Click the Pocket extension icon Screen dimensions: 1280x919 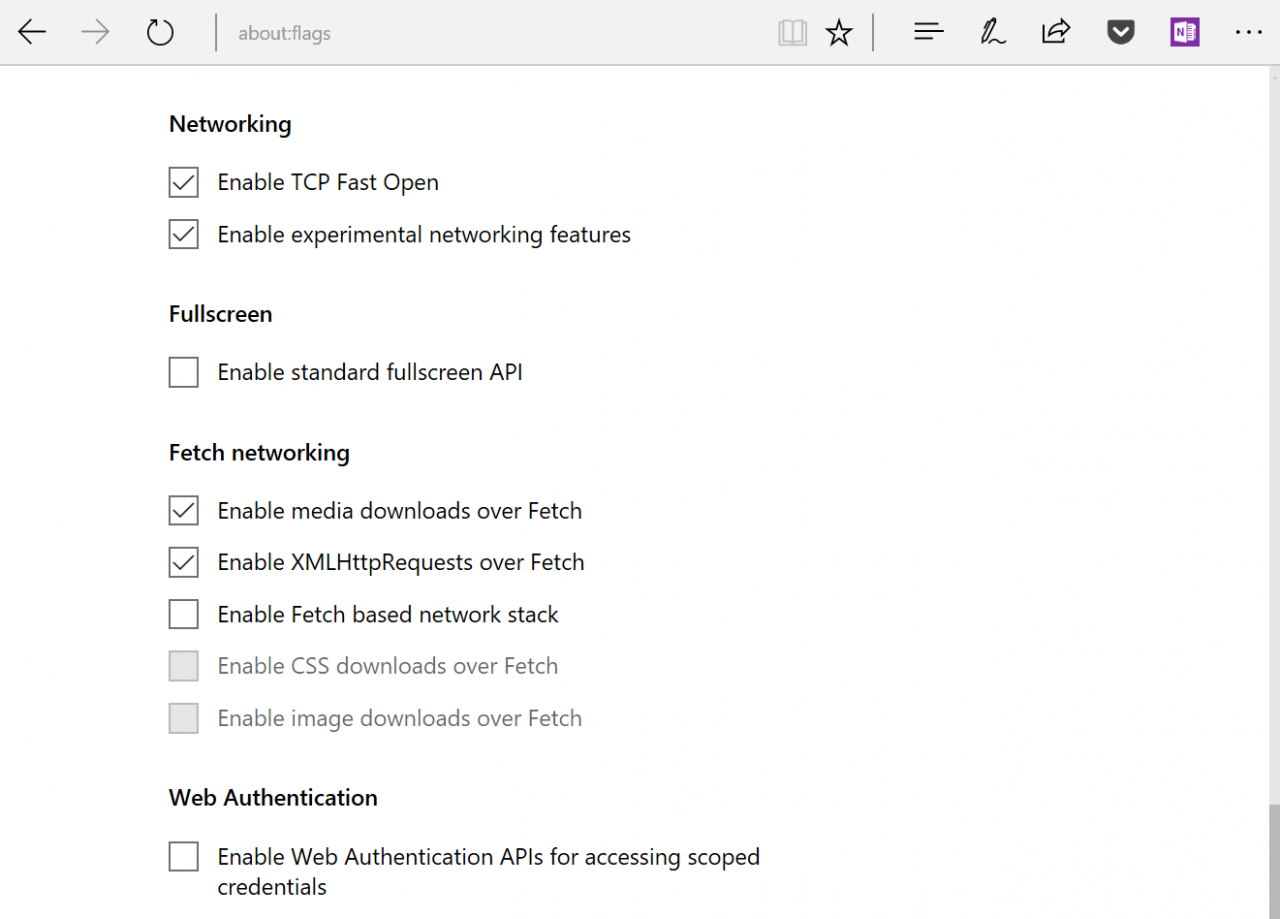(x=1120, y=33)
